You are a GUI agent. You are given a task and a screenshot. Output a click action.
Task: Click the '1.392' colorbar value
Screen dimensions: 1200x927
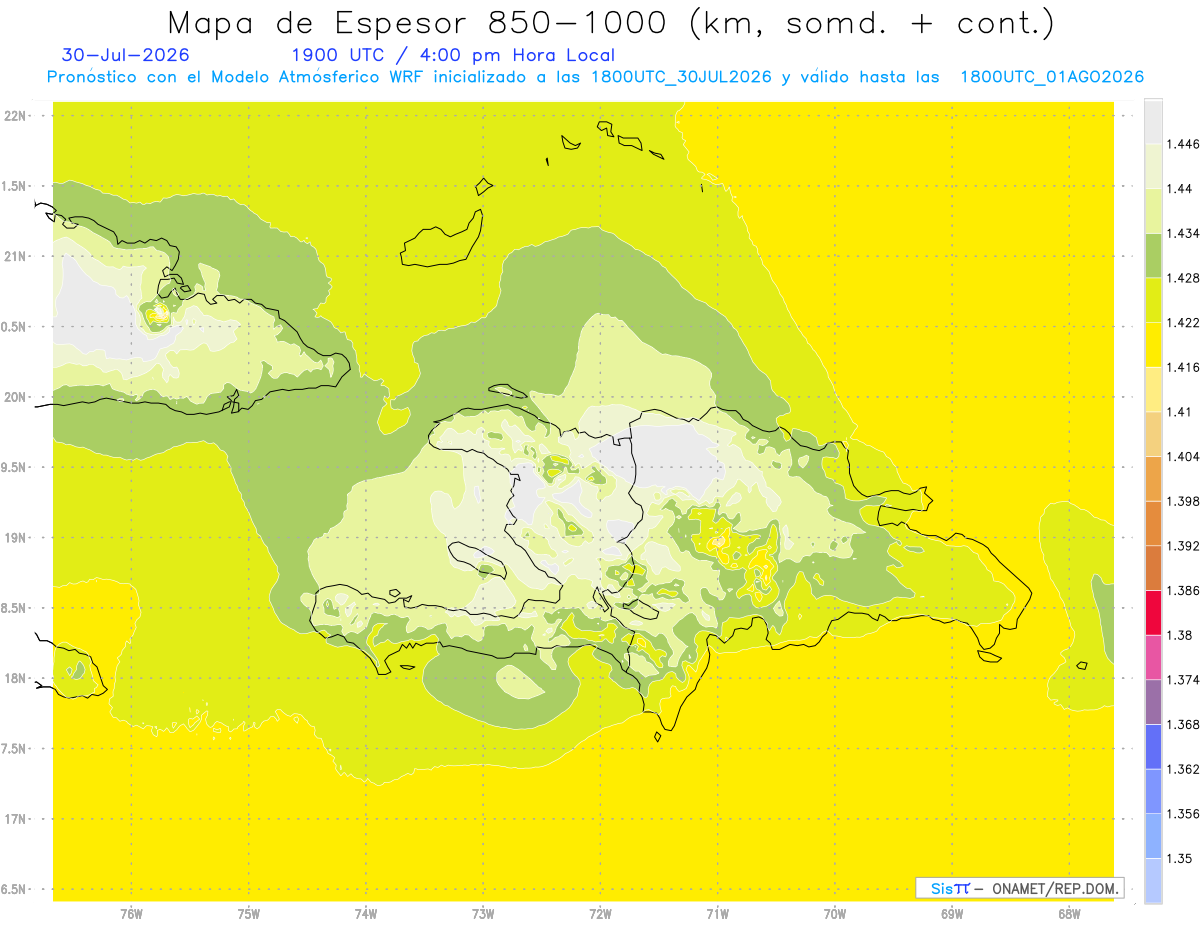click(x=1183, y=546)
